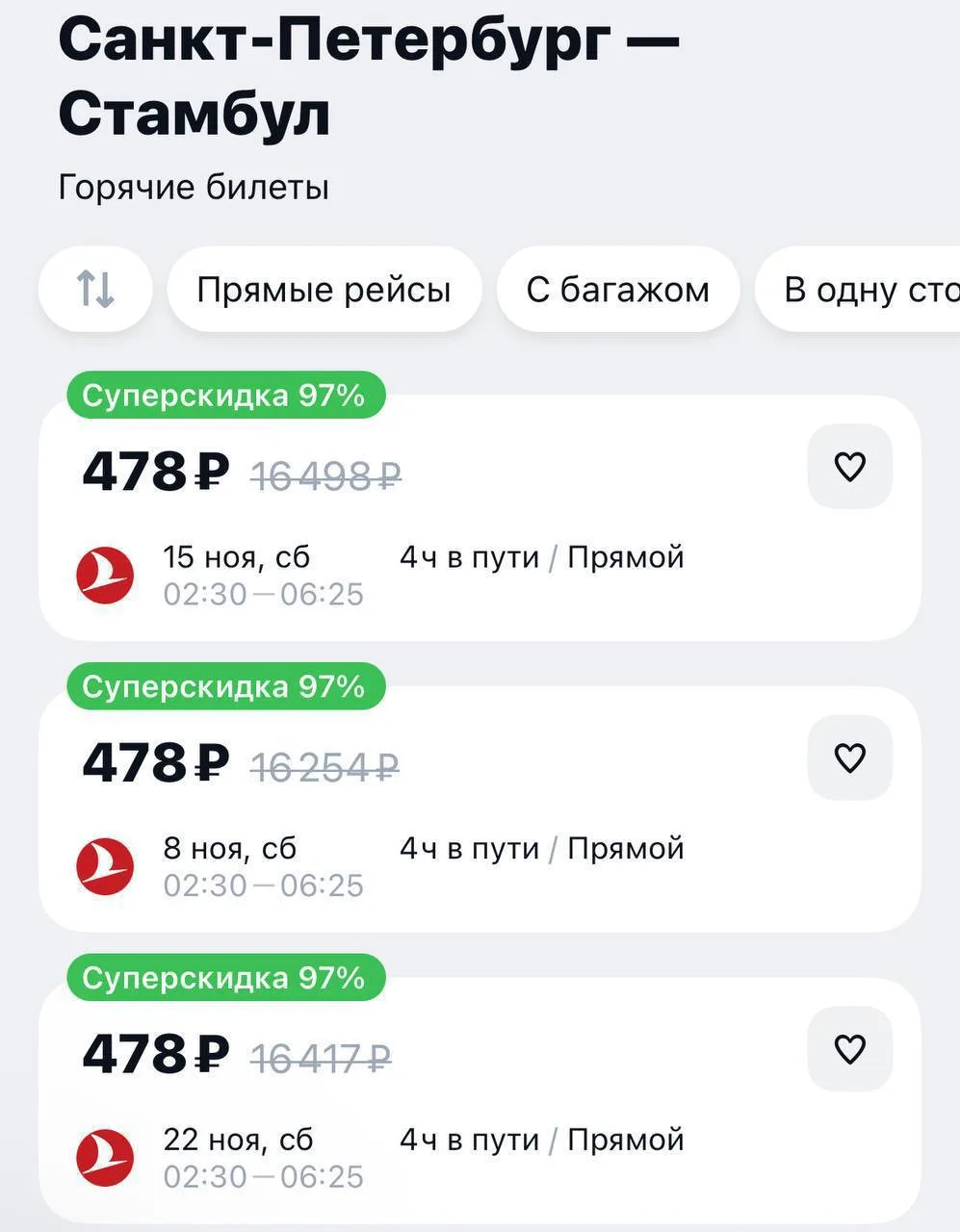
Task: Click Turkish Airlines logo on 8 ноя ticket
Action: tap(105, 866)
